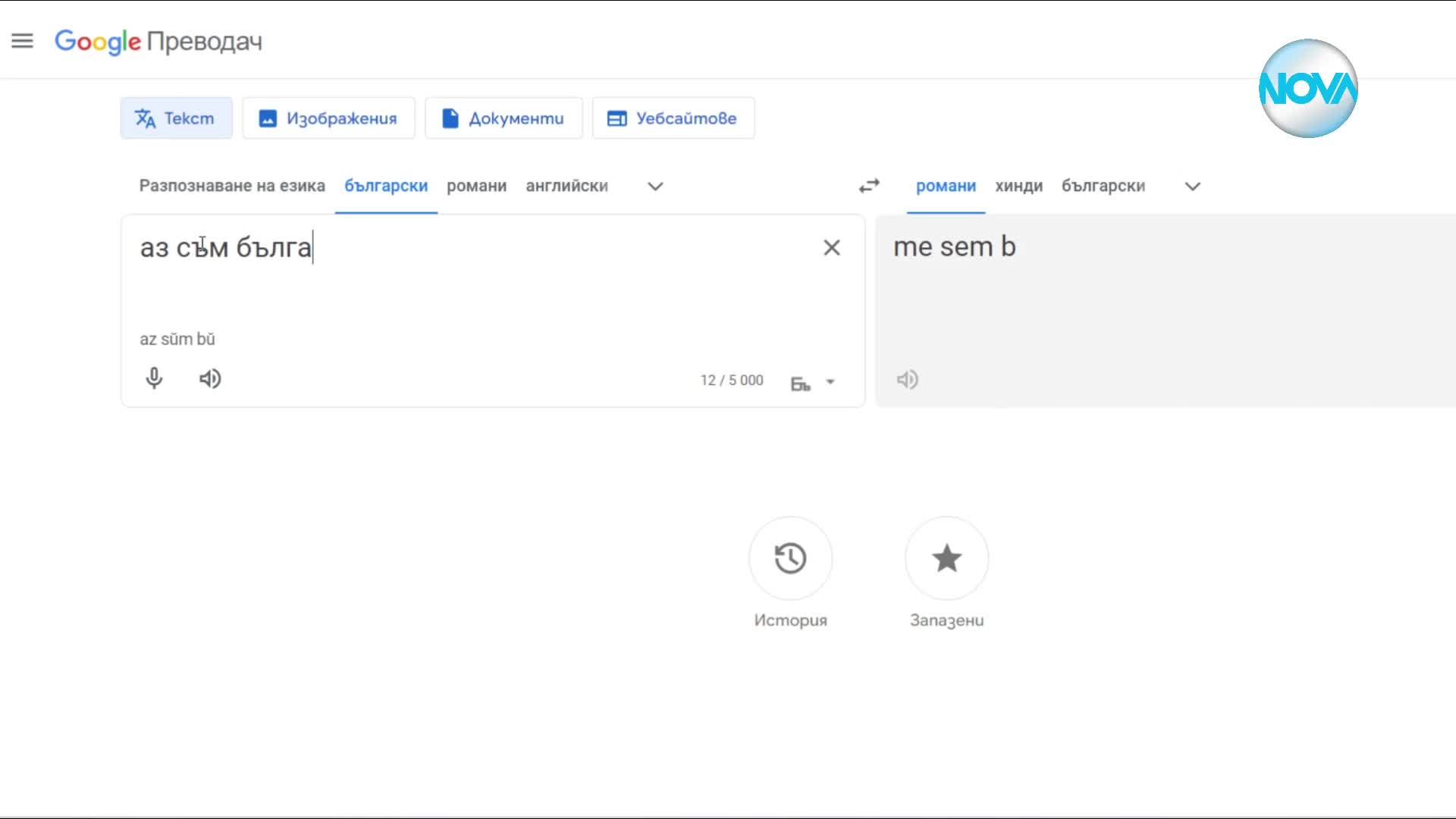Switch to Документи translation mode
Viewport: 1456px width, 819px height.
[504, 118]
